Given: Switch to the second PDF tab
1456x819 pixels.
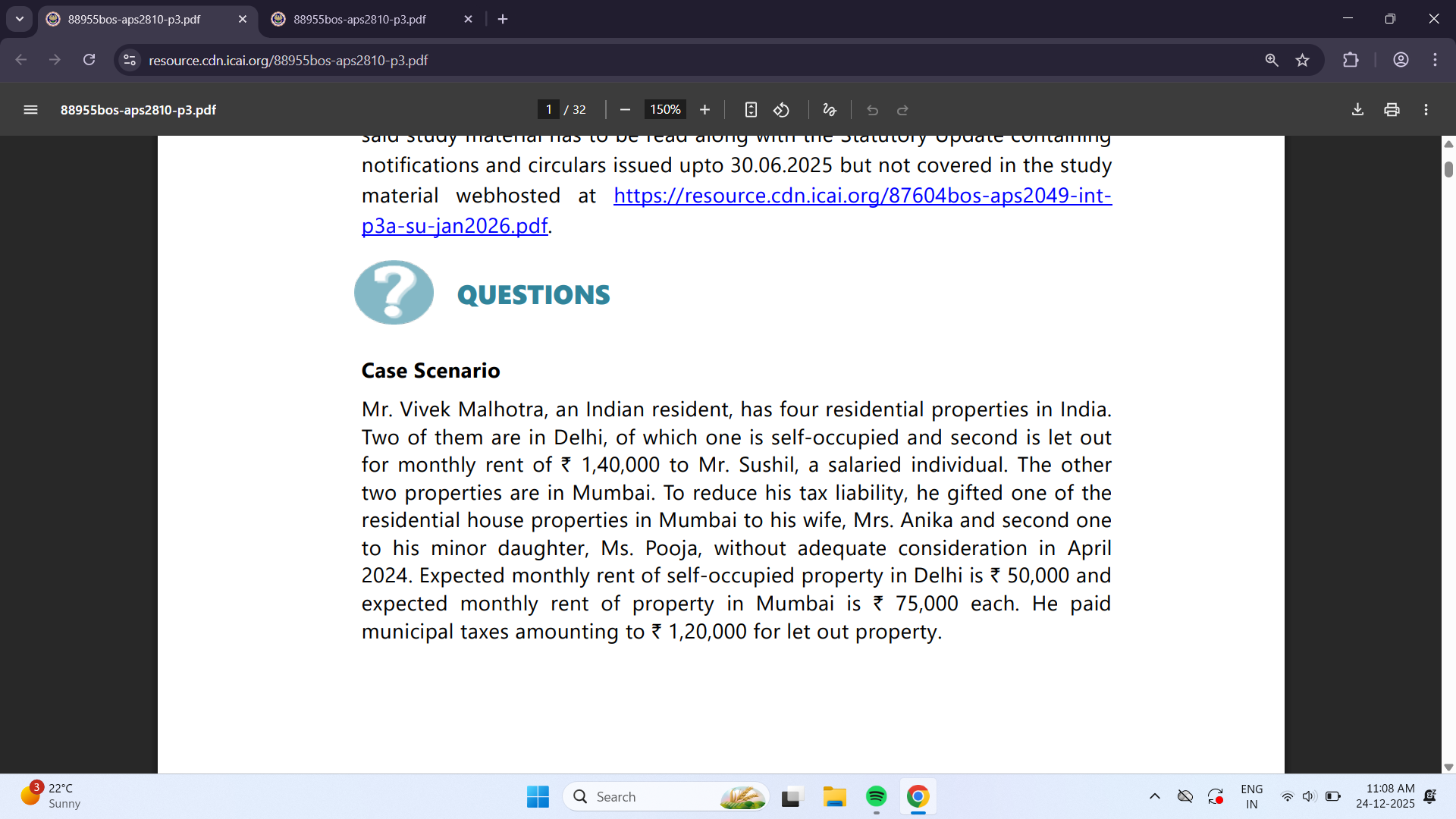Looking at the screenshot, I should click(359, 19).
